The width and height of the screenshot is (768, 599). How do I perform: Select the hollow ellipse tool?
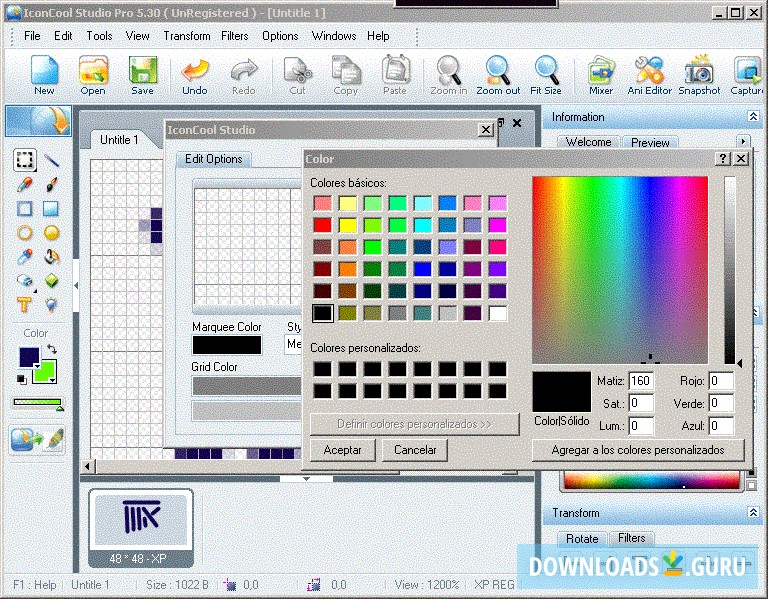pyautogui.click(x=24, y=233)
